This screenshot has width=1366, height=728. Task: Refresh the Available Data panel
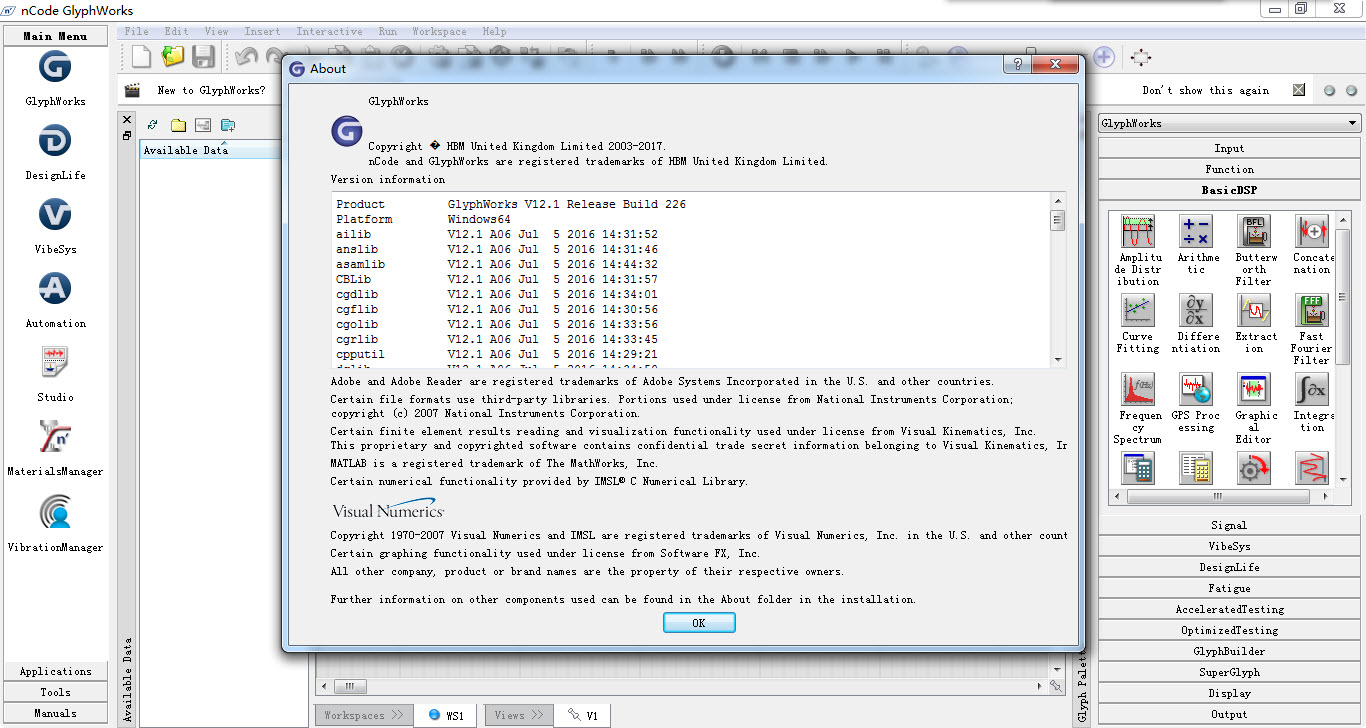[x=152, y=125]
